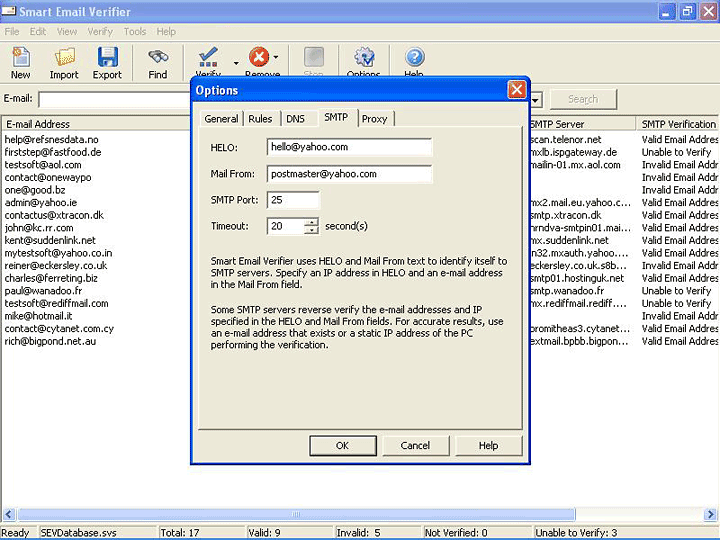Image resolution: width=720 pixels, height=540 pixels.
Task: Open Help using the question mark icon
Action: coord(414,58)
